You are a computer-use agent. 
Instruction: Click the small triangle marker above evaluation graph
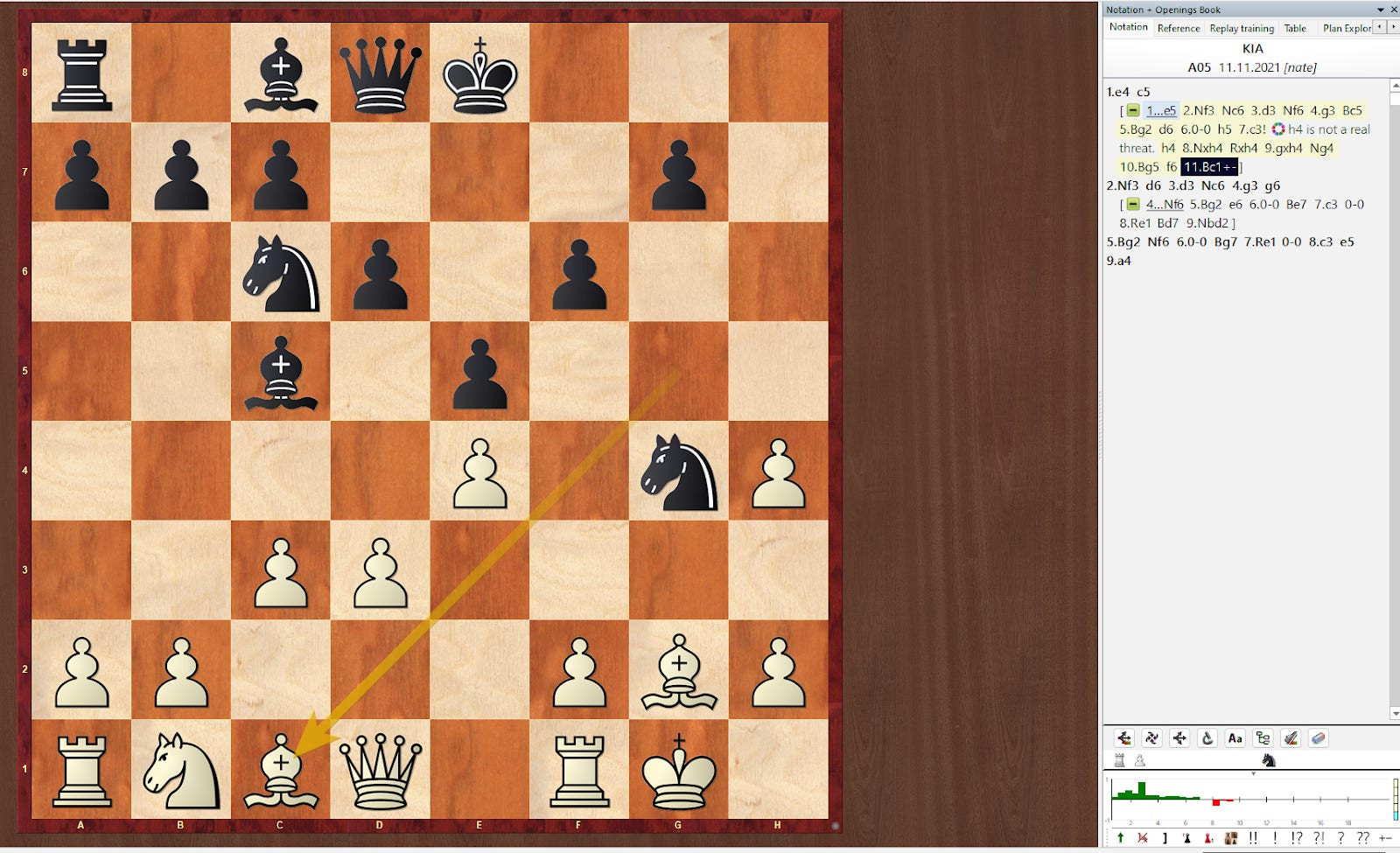1253,773
